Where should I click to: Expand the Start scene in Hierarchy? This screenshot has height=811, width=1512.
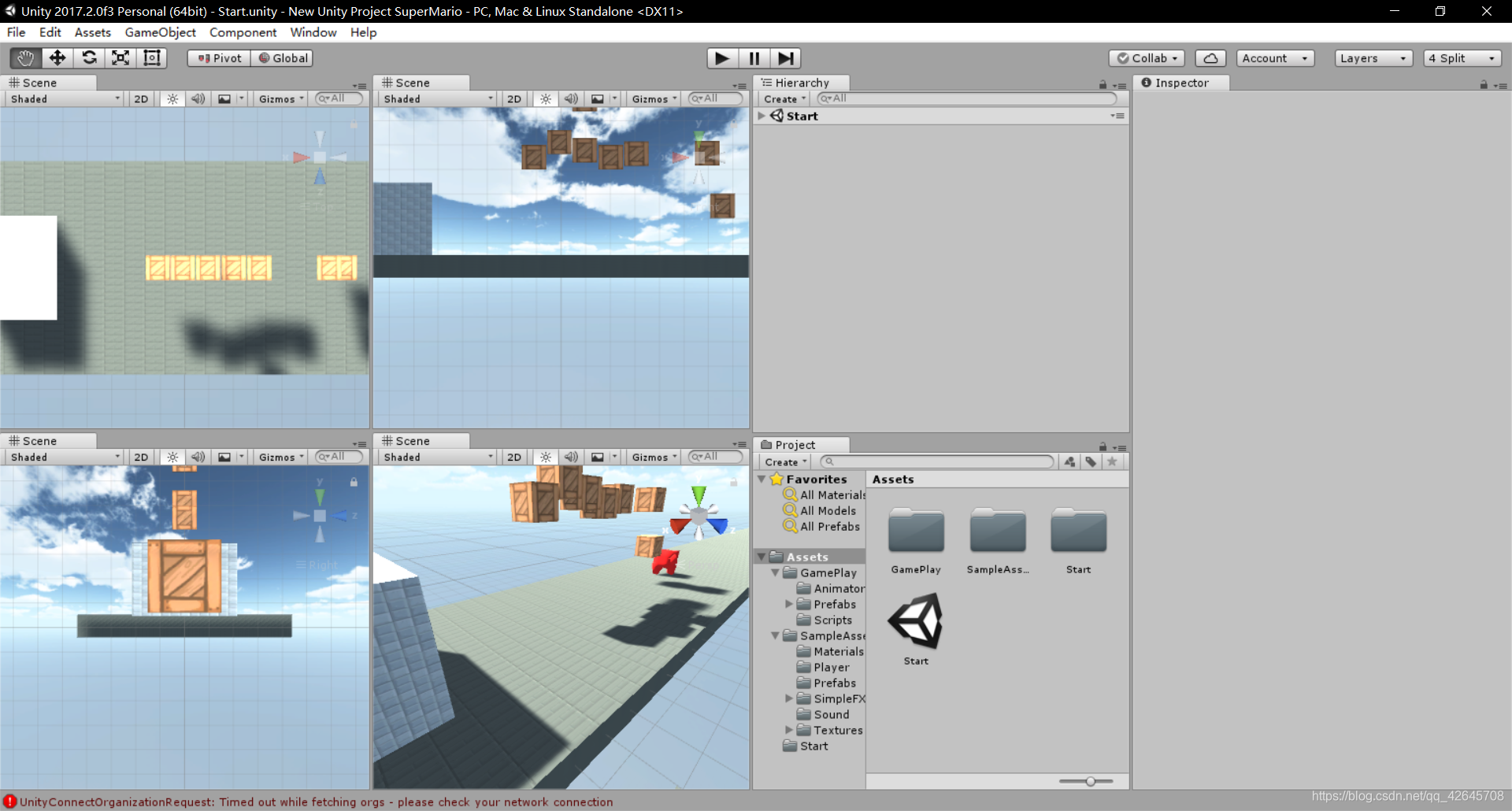pyautogui.click(x=762, y=116)
